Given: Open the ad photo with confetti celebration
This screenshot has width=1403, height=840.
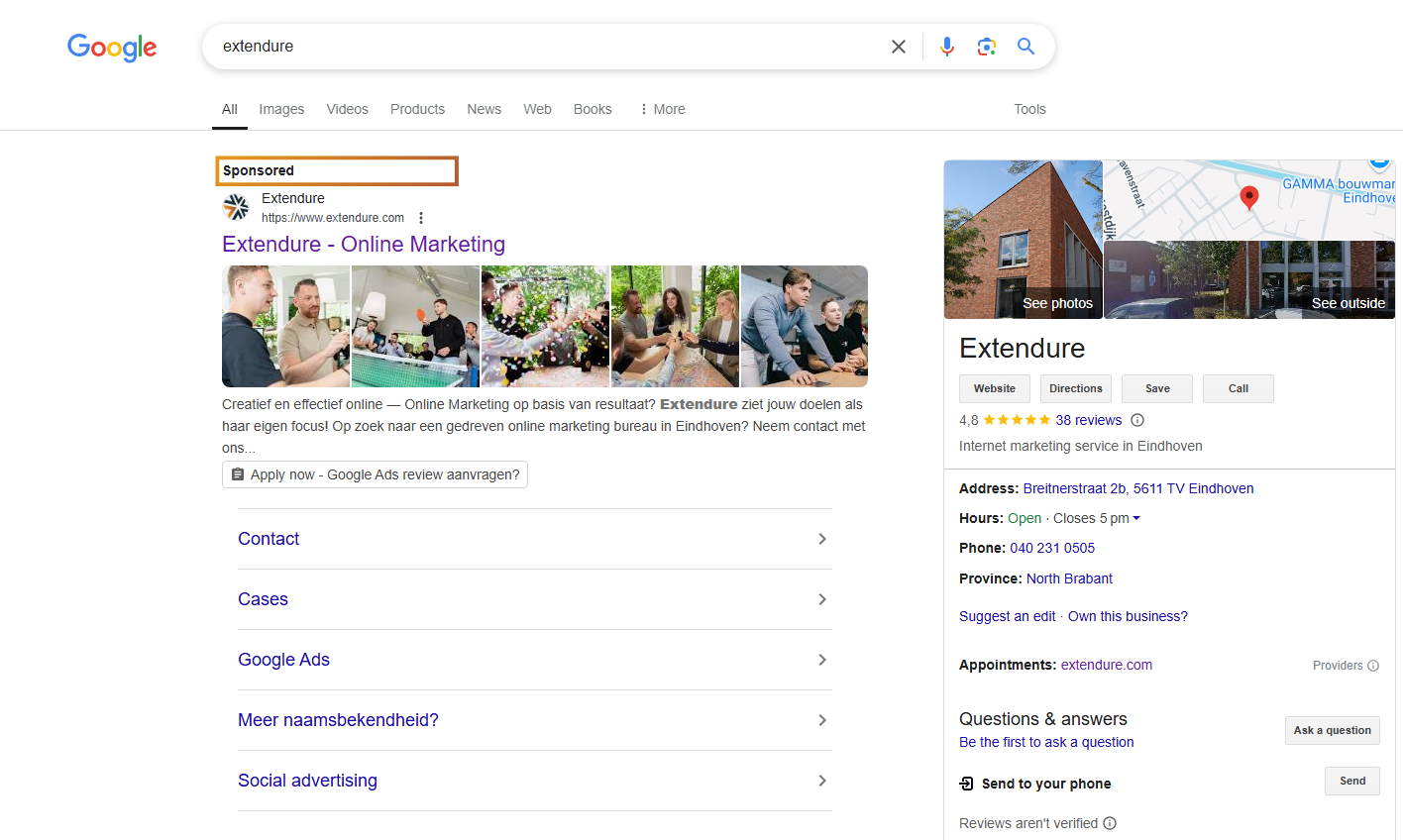Looking at the screenshot, I should click(545, 326).
